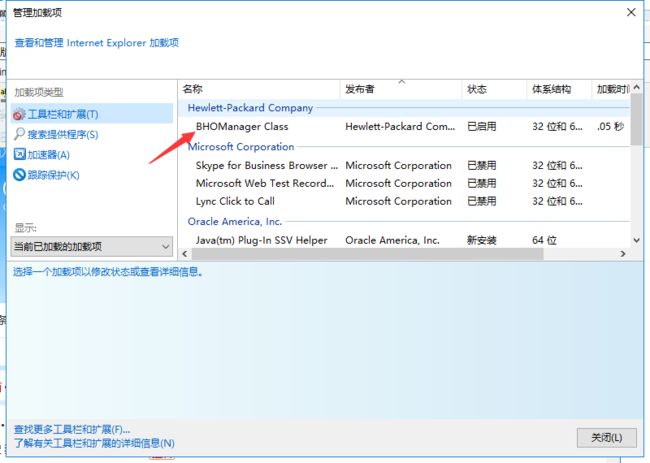
Task: Click the vertical scrollbar down arrow
Action: click(636, 240)
